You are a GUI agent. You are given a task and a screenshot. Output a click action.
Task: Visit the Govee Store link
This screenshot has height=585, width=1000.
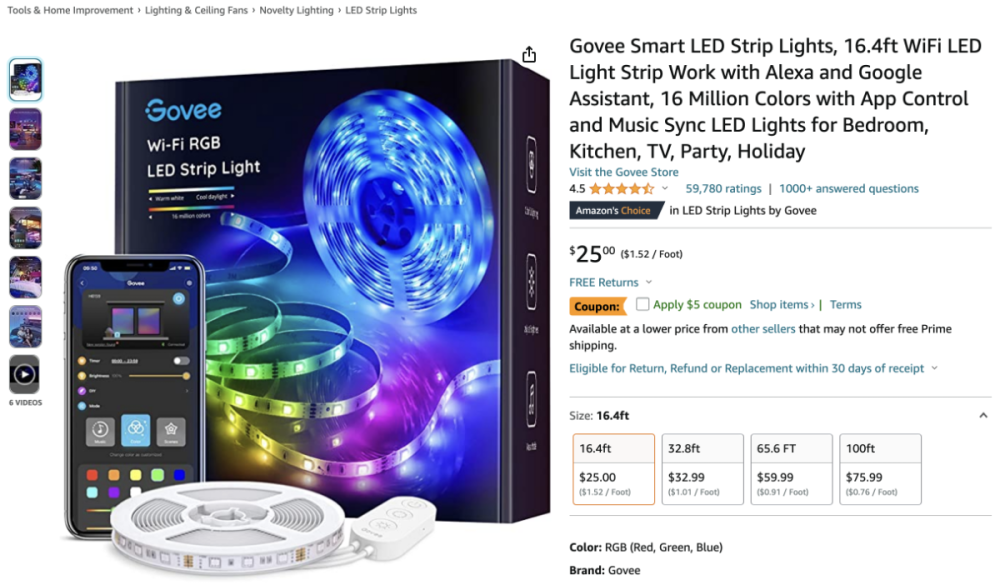(x=623, y=172)
